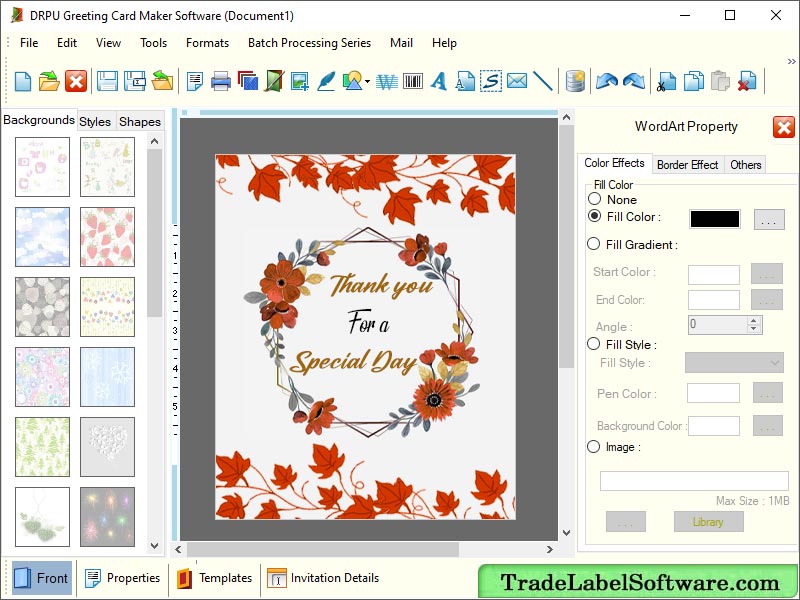This screenshot has height=600, width=800.
Task: Create a new greeting card document
Action: coord(21,82)
